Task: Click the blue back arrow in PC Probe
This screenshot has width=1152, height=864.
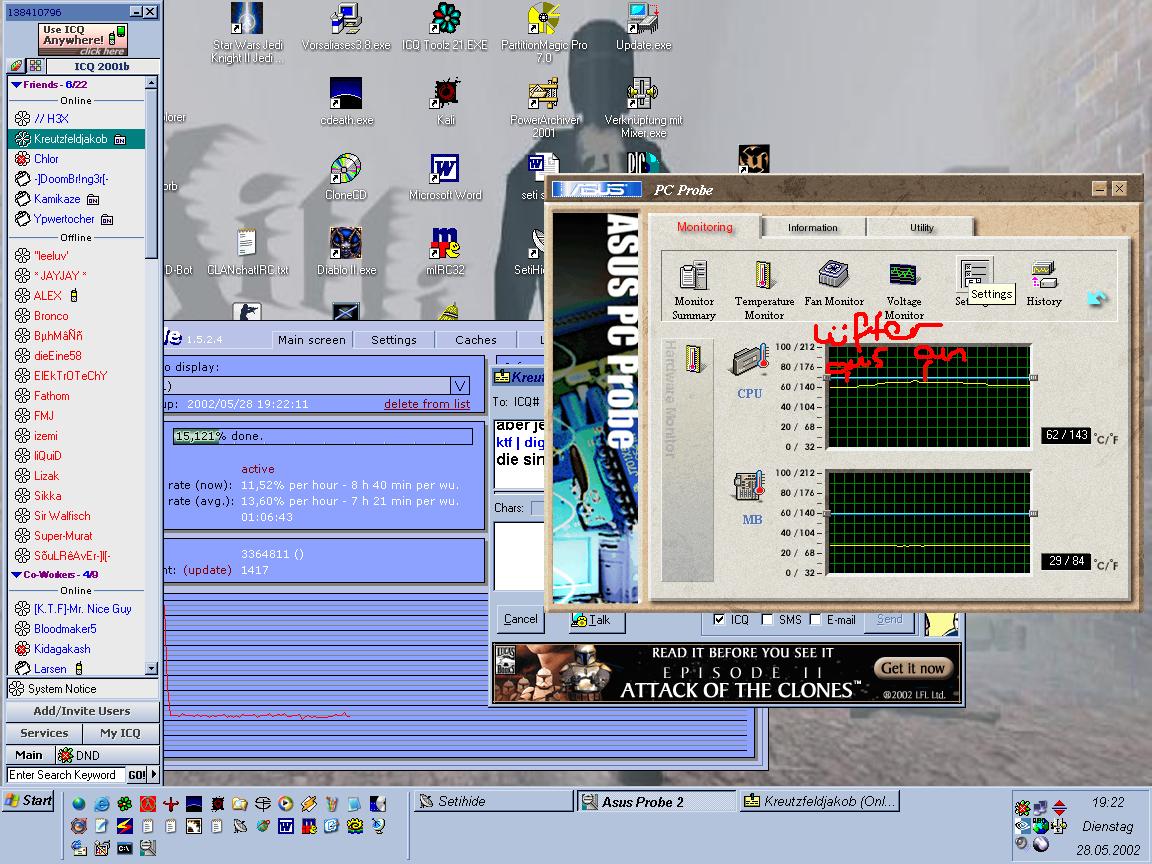Action: click(1097, 298)
